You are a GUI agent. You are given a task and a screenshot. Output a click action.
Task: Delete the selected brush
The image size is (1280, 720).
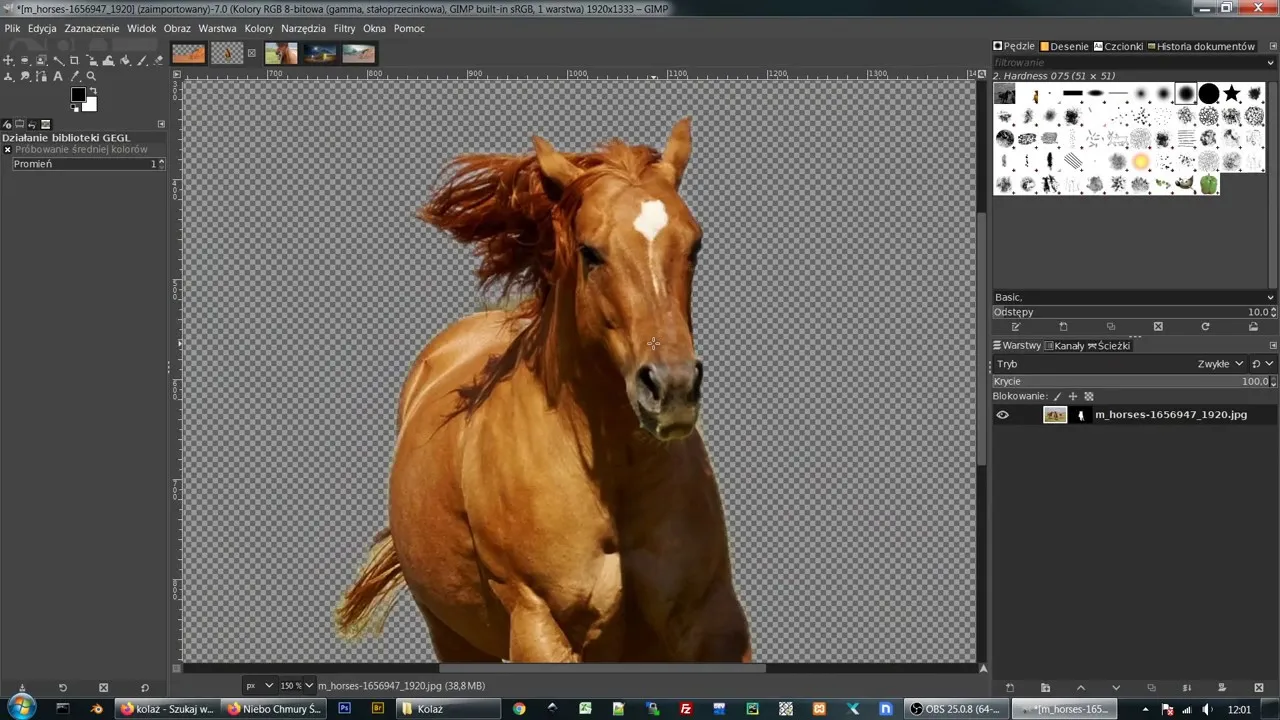coord(1158,326)
